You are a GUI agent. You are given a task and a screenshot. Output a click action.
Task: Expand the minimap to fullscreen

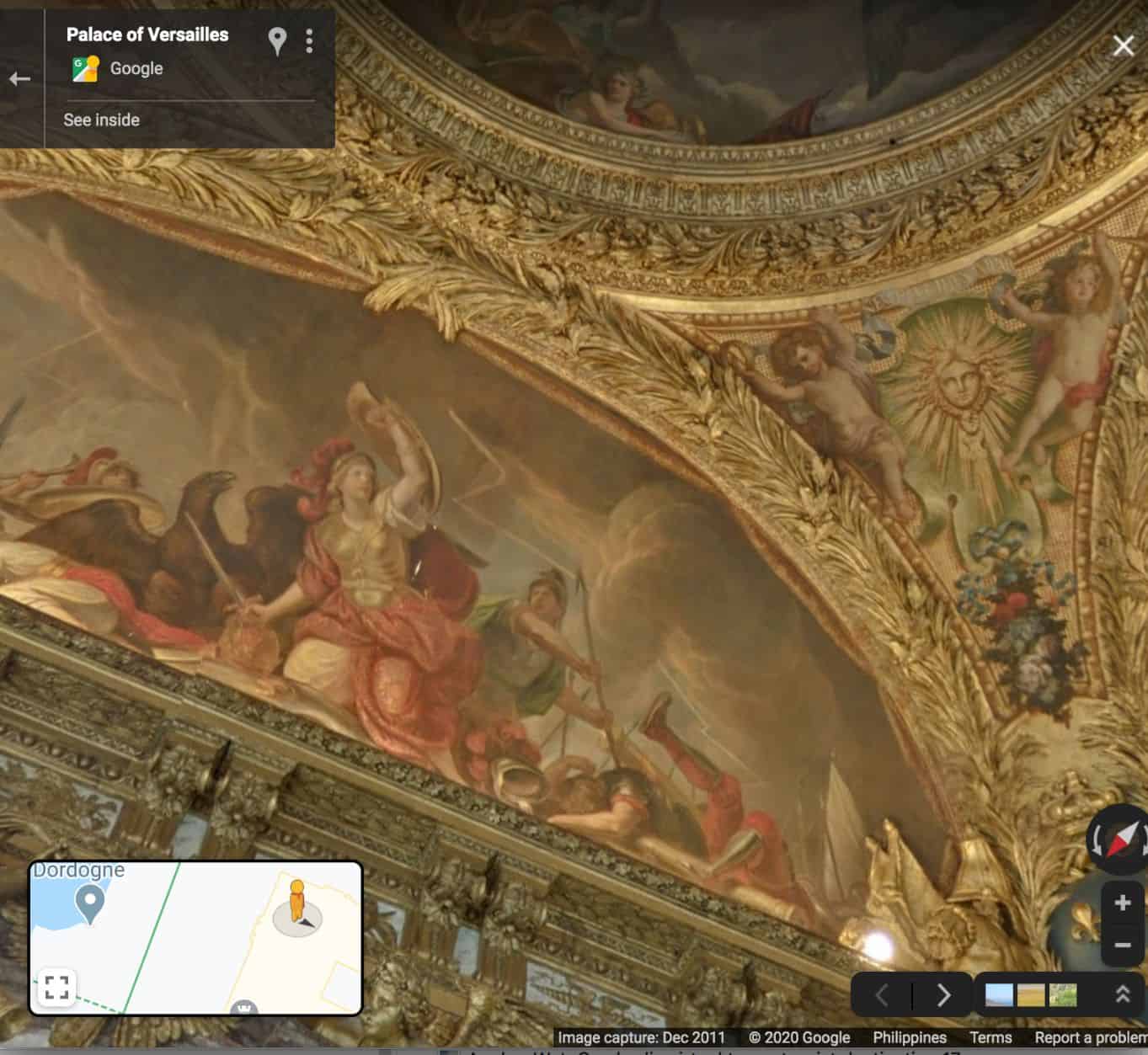pos(56,987)
